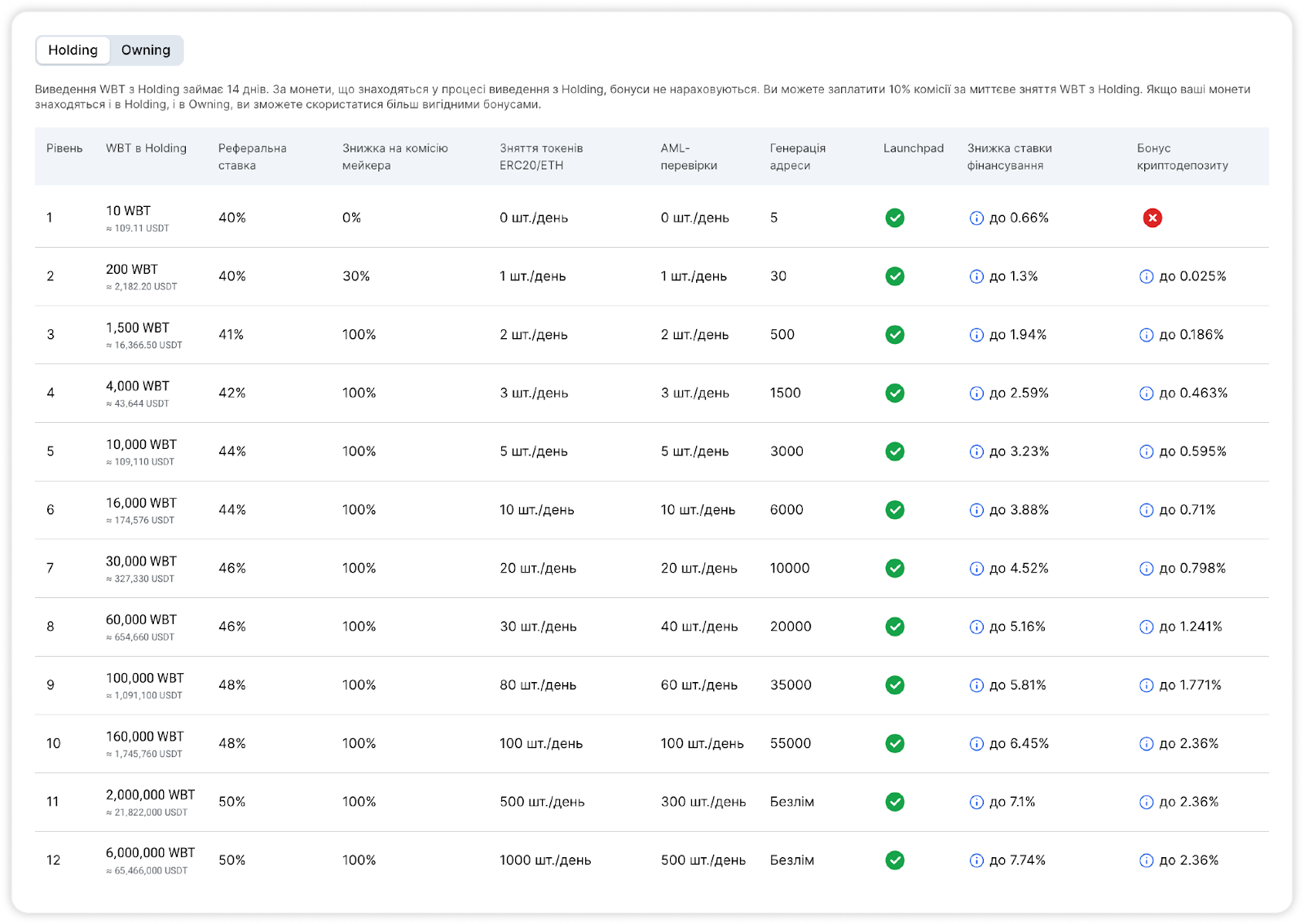Click Launchpad checkmark in 1,500 WBT row

click(895, 335)
